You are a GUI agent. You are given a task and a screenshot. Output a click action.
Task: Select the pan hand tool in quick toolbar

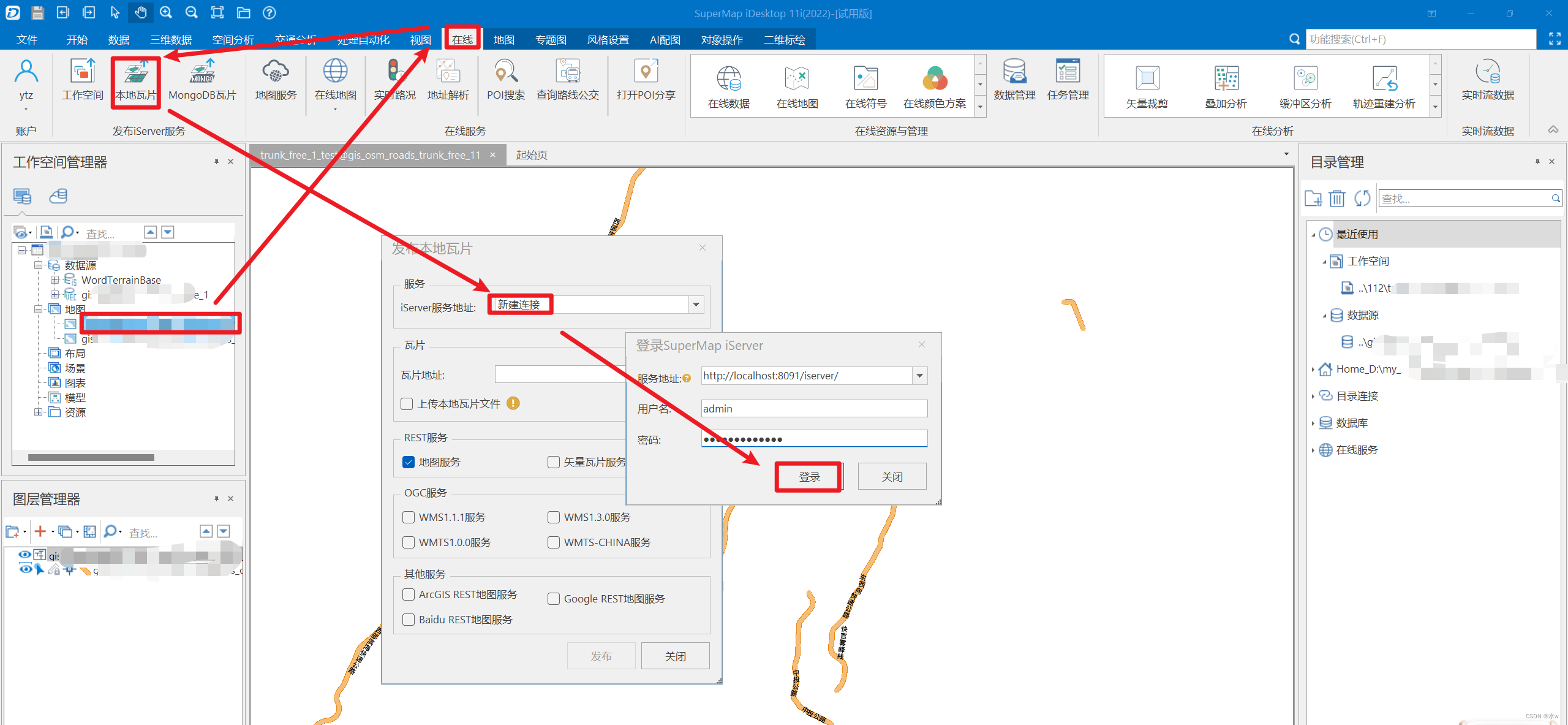tap(141, 12)
